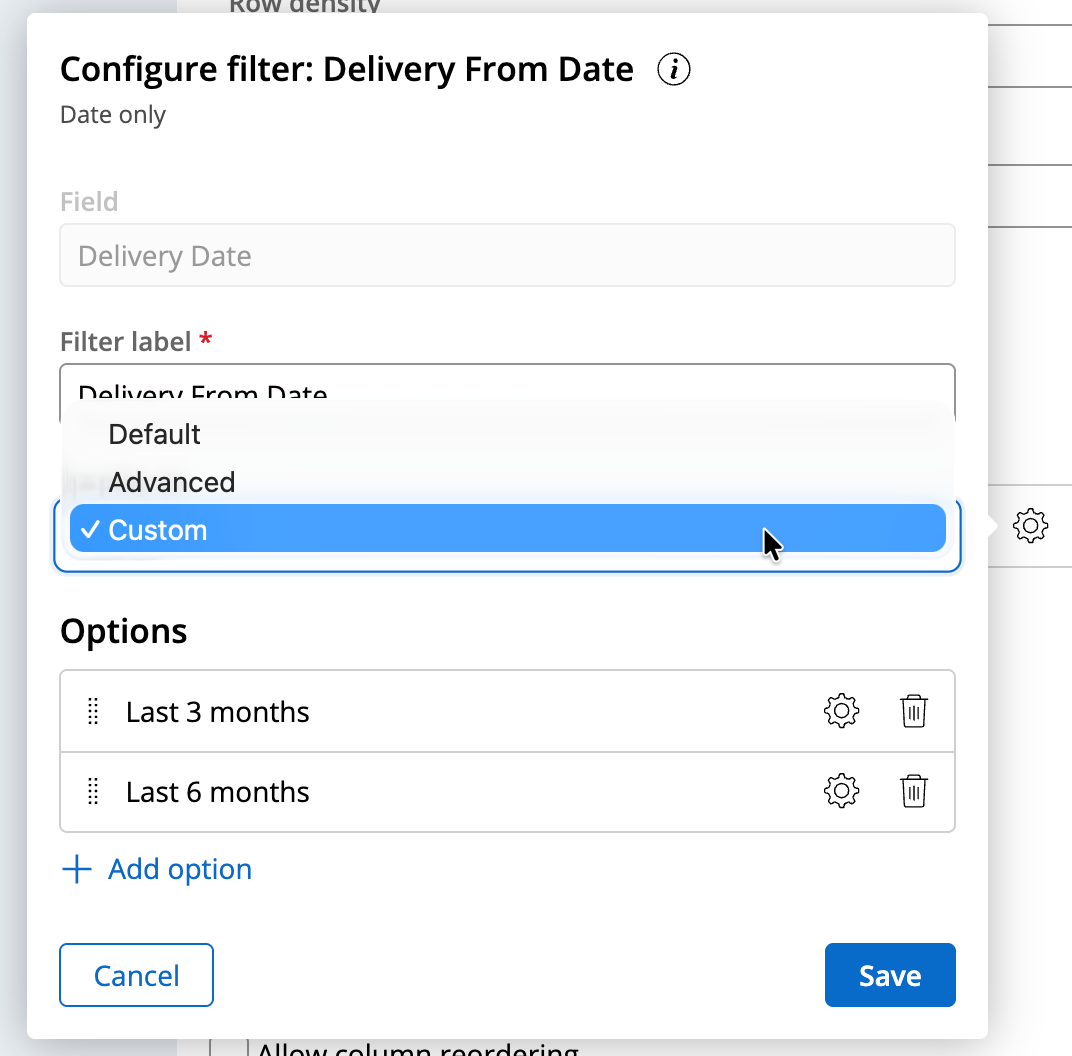Click the disabled Delivery Date field

tap(507, 256)
